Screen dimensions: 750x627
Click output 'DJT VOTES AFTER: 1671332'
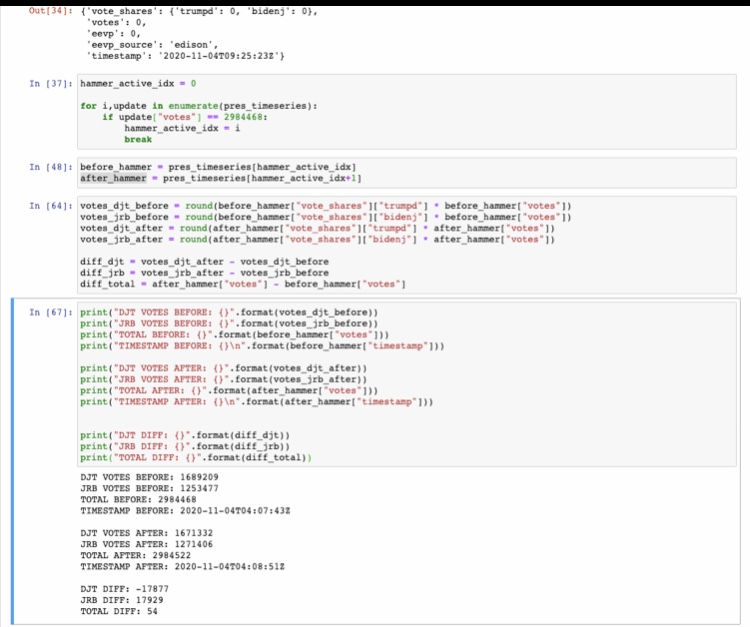(x=146, y=533)
